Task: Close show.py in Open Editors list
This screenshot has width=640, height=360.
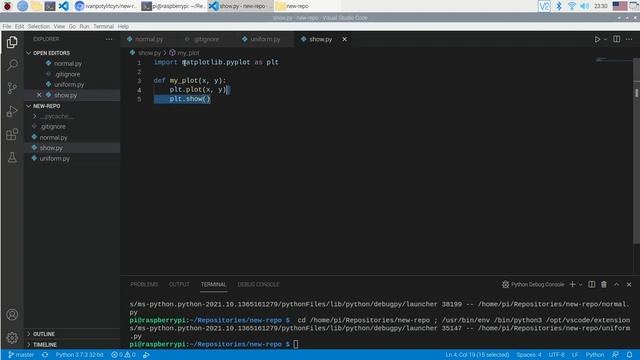Action: click(x=39, y=95)
